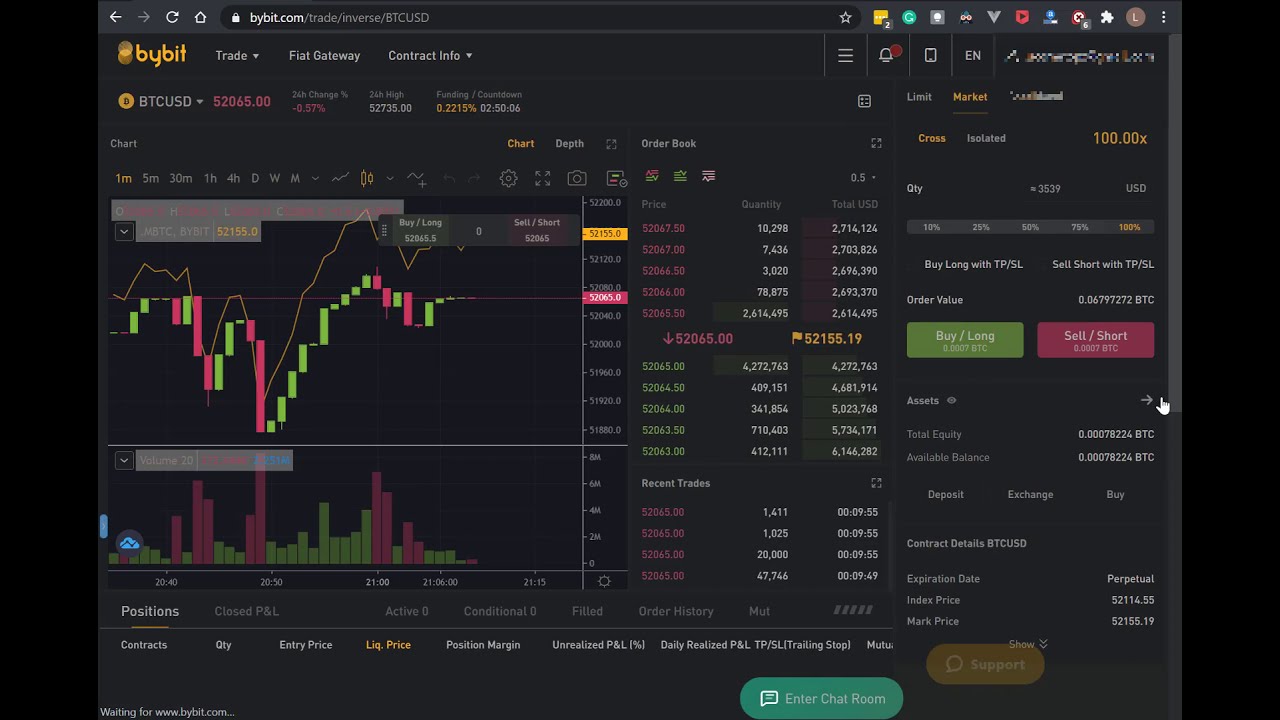Expand the Order Book panel

click(x=876, y=144)
